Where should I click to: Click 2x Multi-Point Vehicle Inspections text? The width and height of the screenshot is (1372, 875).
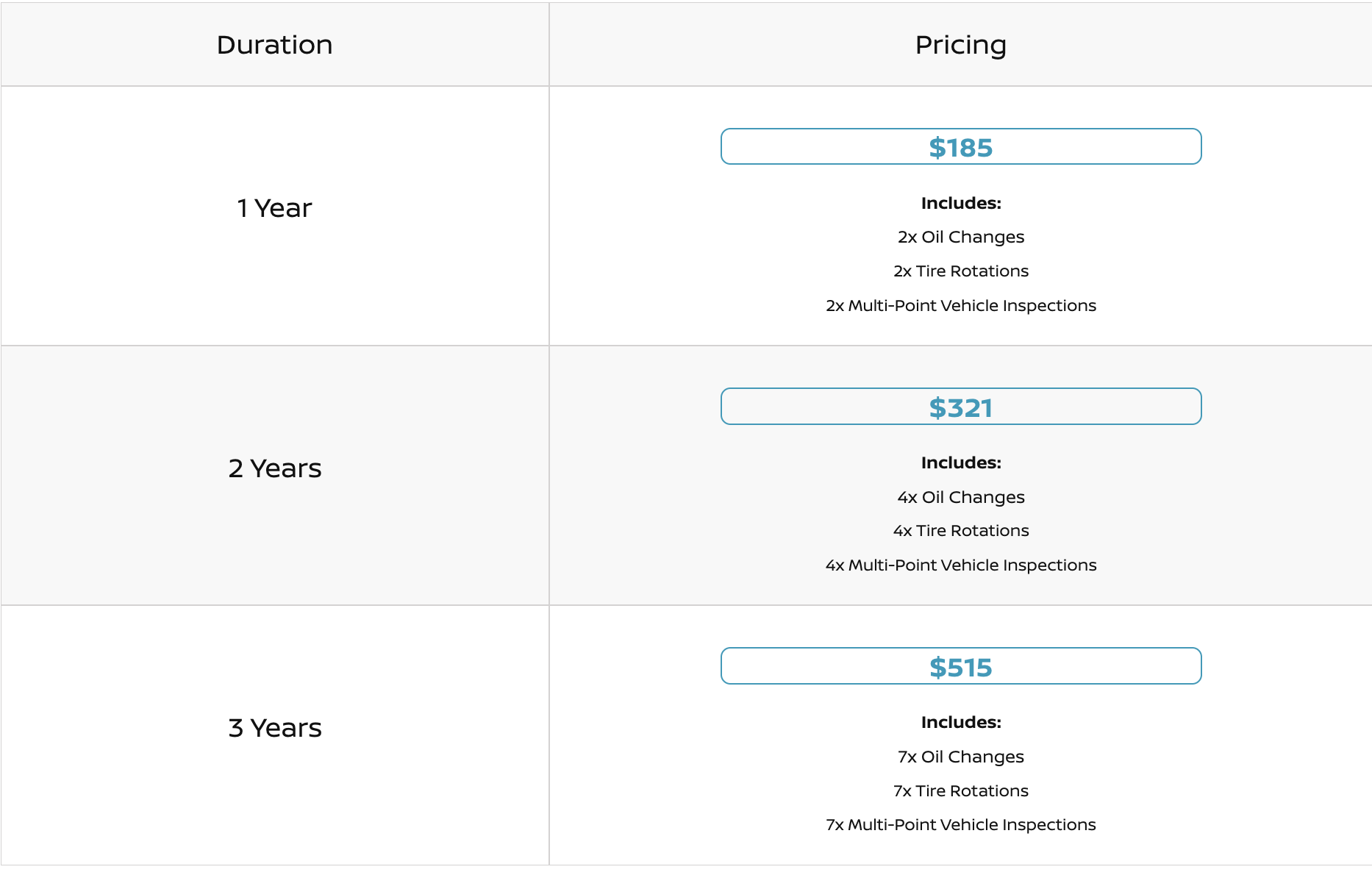(961, 305)
